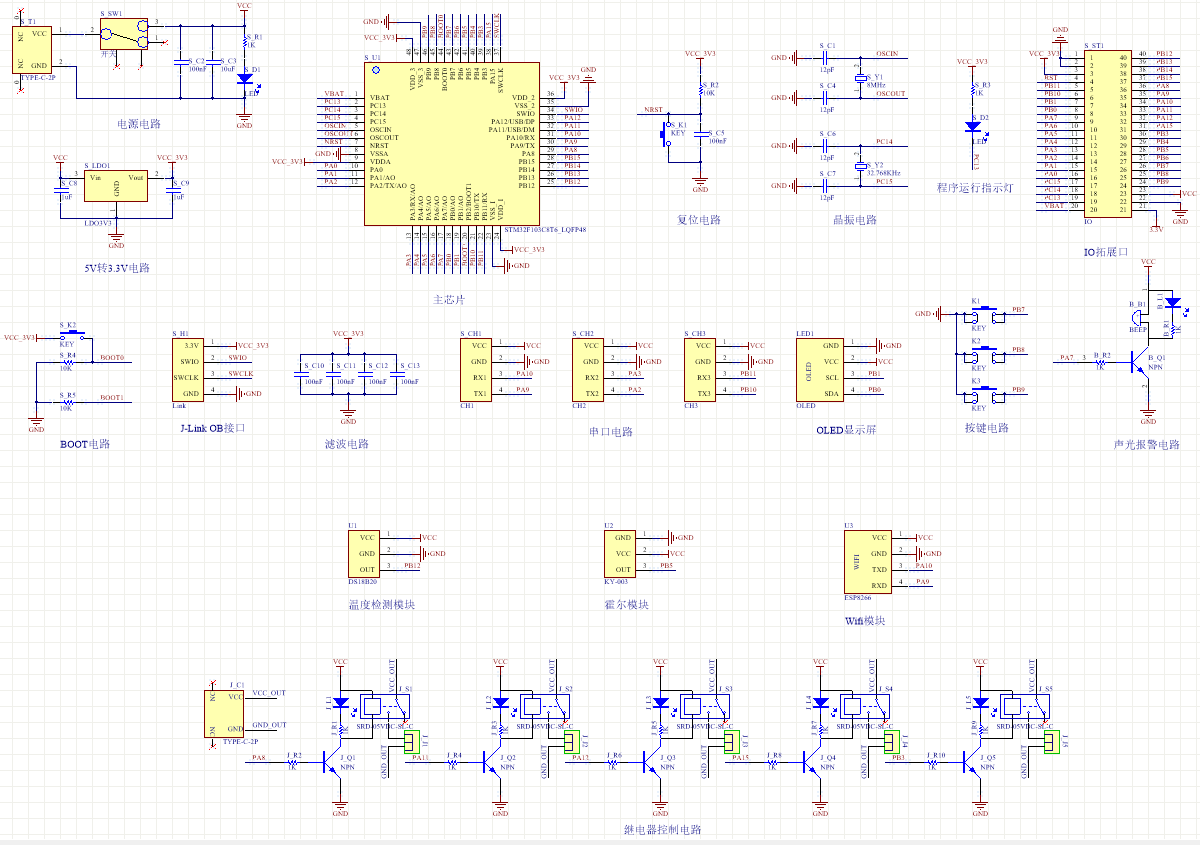Screen dimensions: 1200x845
Task: Click the run indicator LED S_D2
Action: 971,126
